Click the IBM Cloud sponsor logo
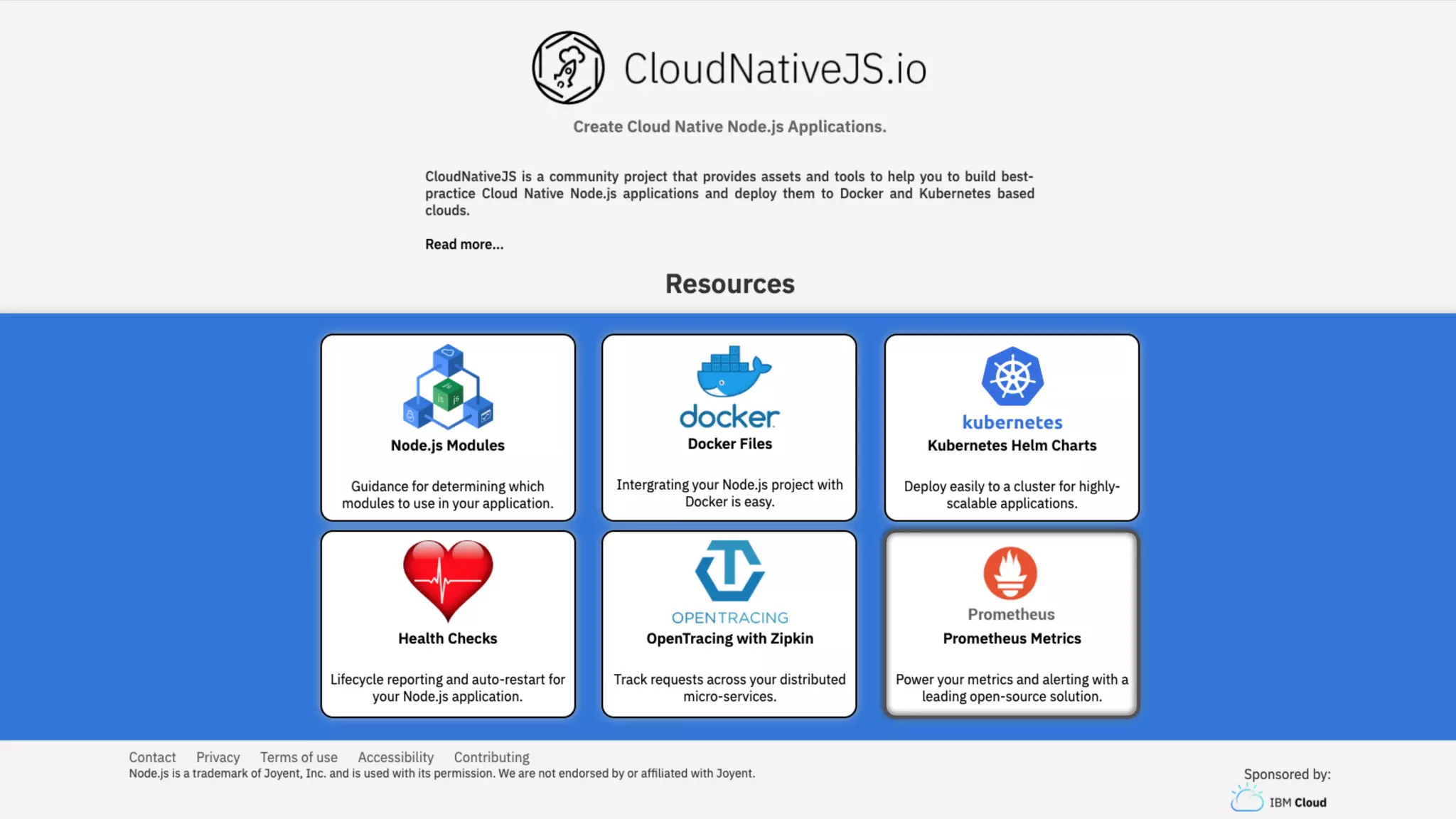 pos(1279,801)
